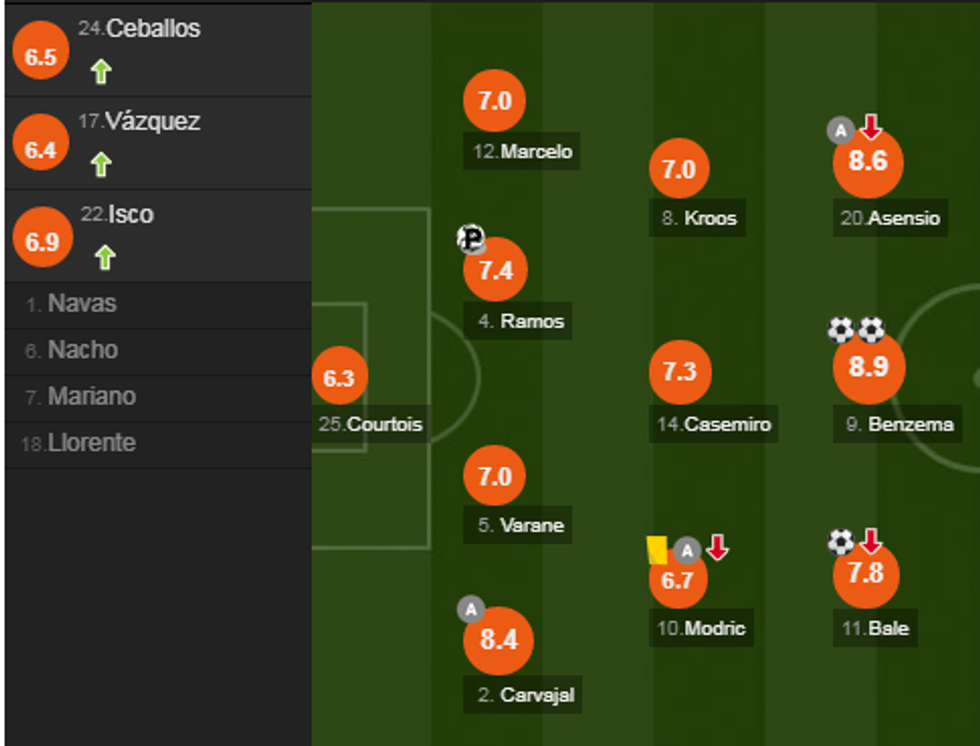
Task: Select the Marcelo player name label
Action: click(524, 152)
